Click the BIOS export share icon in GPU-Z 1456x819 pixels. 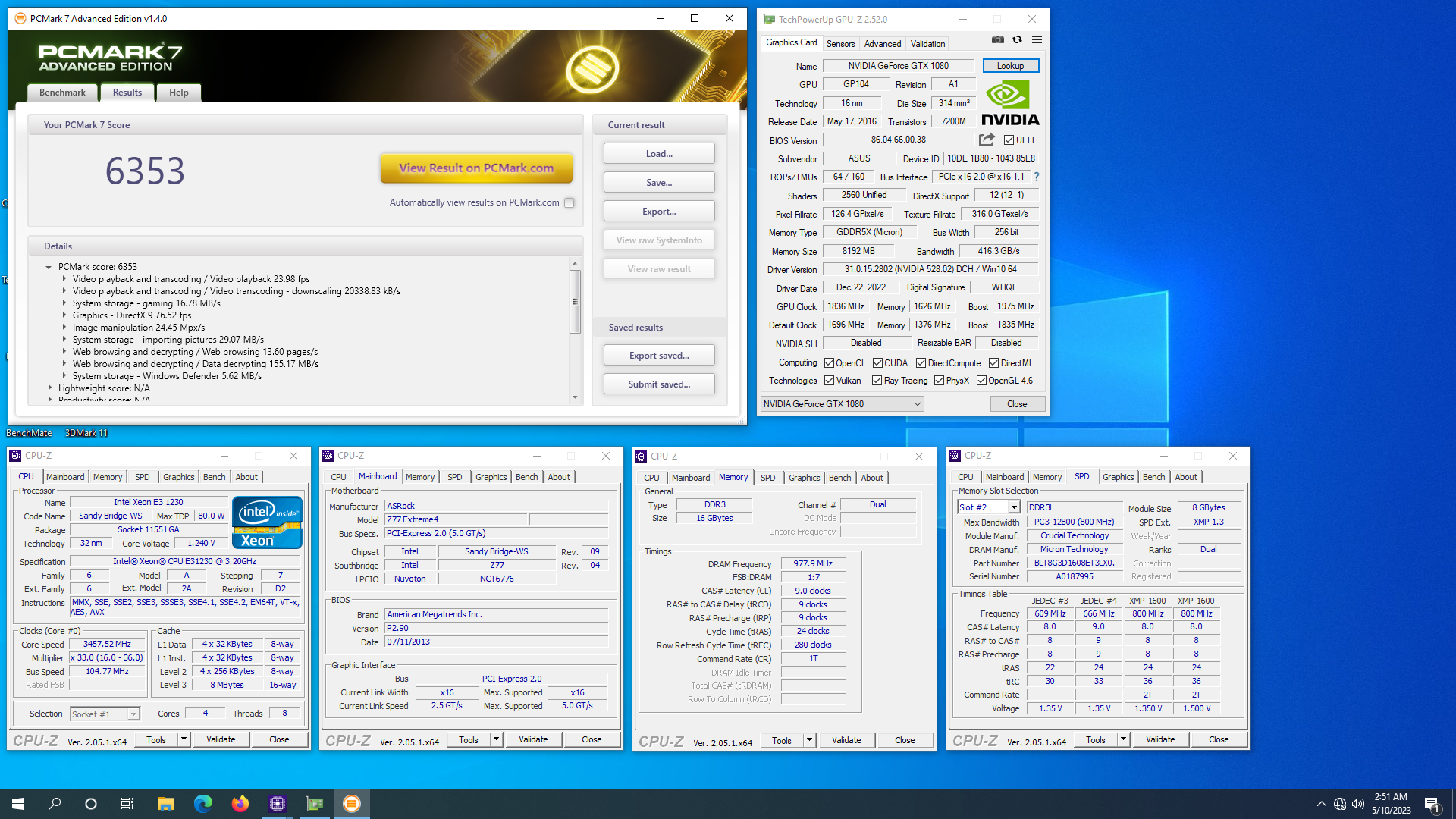[987, 140]
